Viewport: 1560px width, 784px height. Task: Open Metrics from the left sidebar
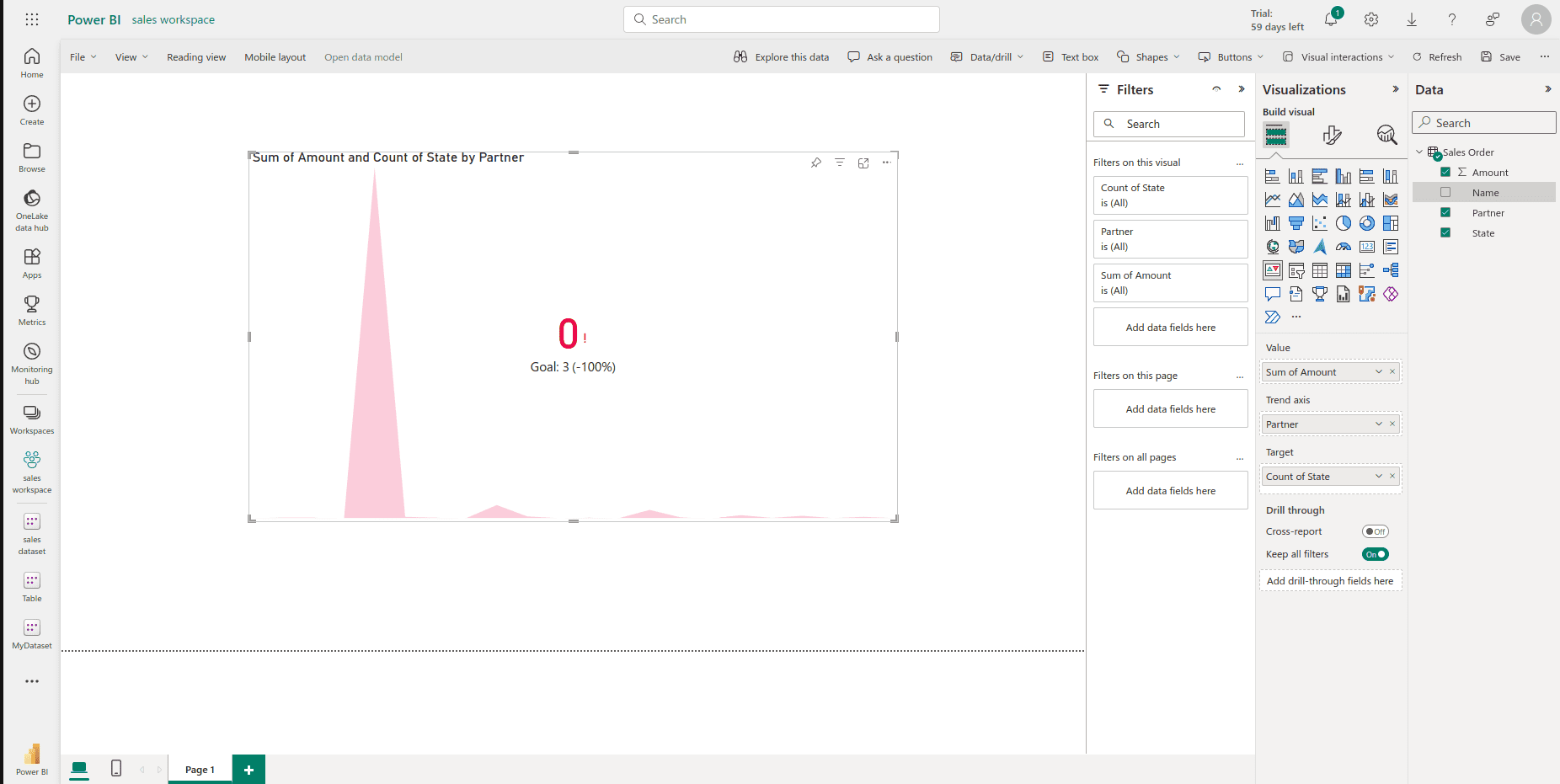32,310
